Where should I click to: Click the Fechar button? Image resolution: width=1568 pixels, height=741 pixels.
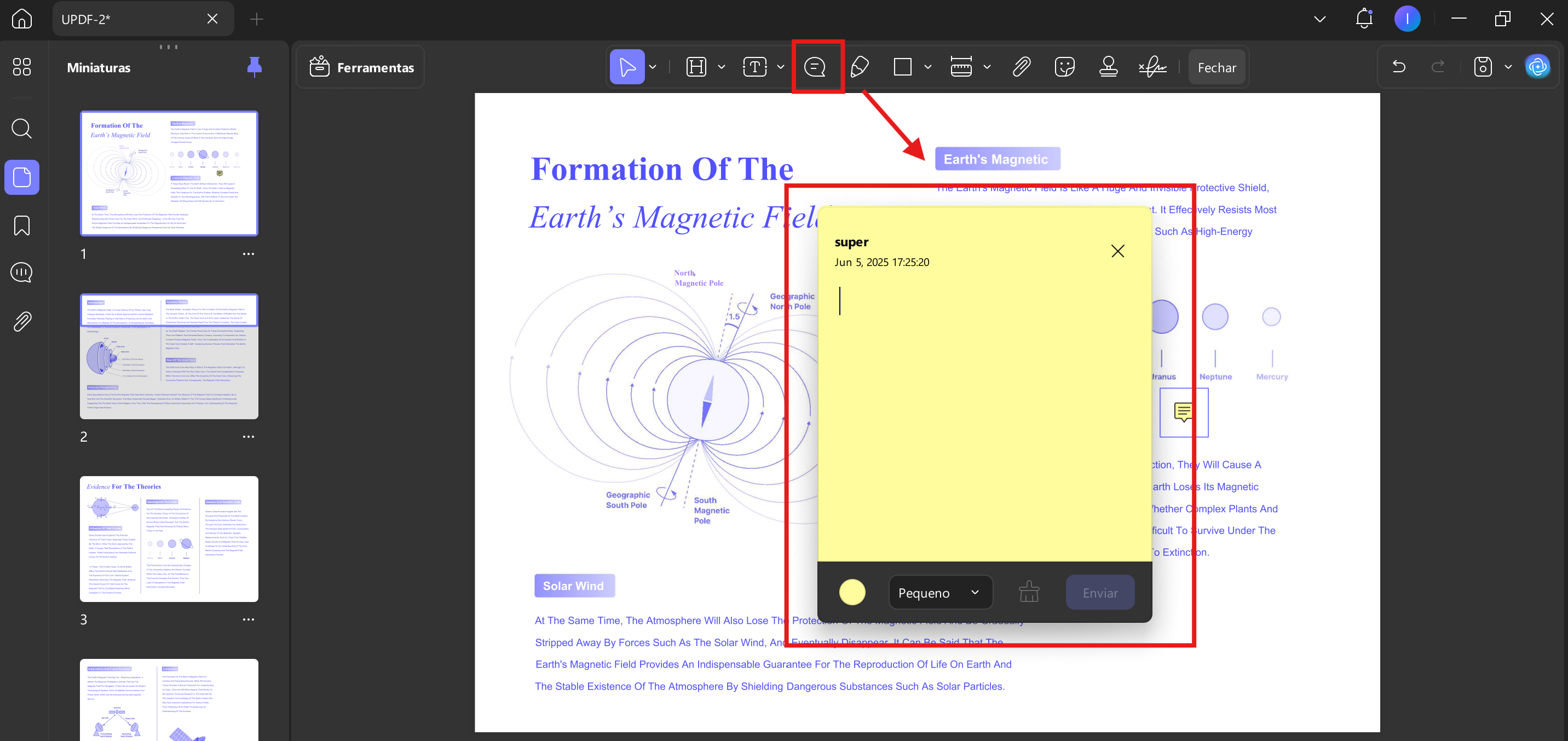1217,67
